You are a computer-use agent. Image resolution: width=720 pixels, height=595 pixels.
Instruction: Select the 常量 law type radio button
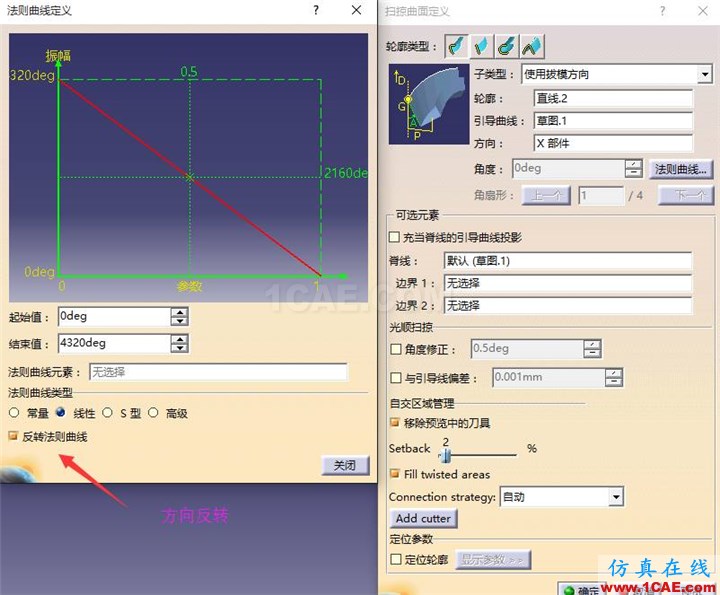14,413
